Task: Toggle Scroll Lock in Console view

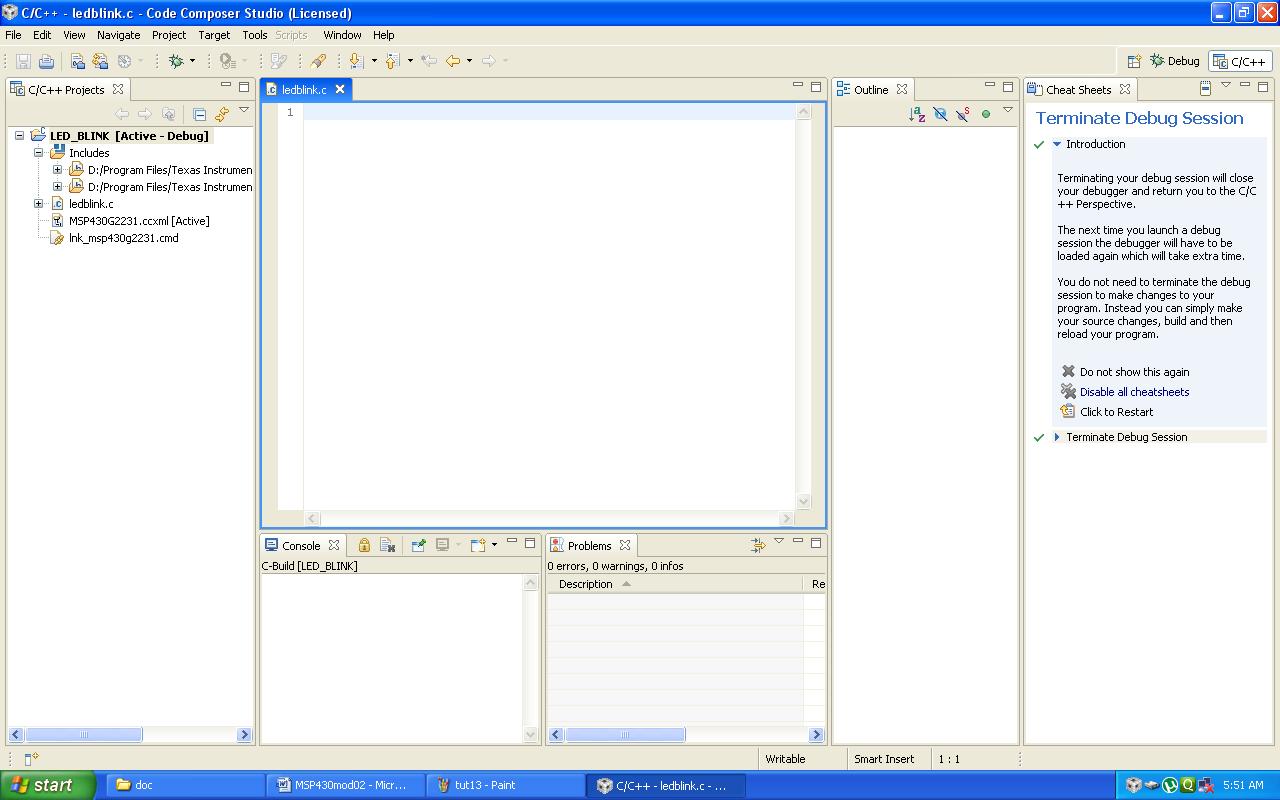Action: (x=364, y=545)
